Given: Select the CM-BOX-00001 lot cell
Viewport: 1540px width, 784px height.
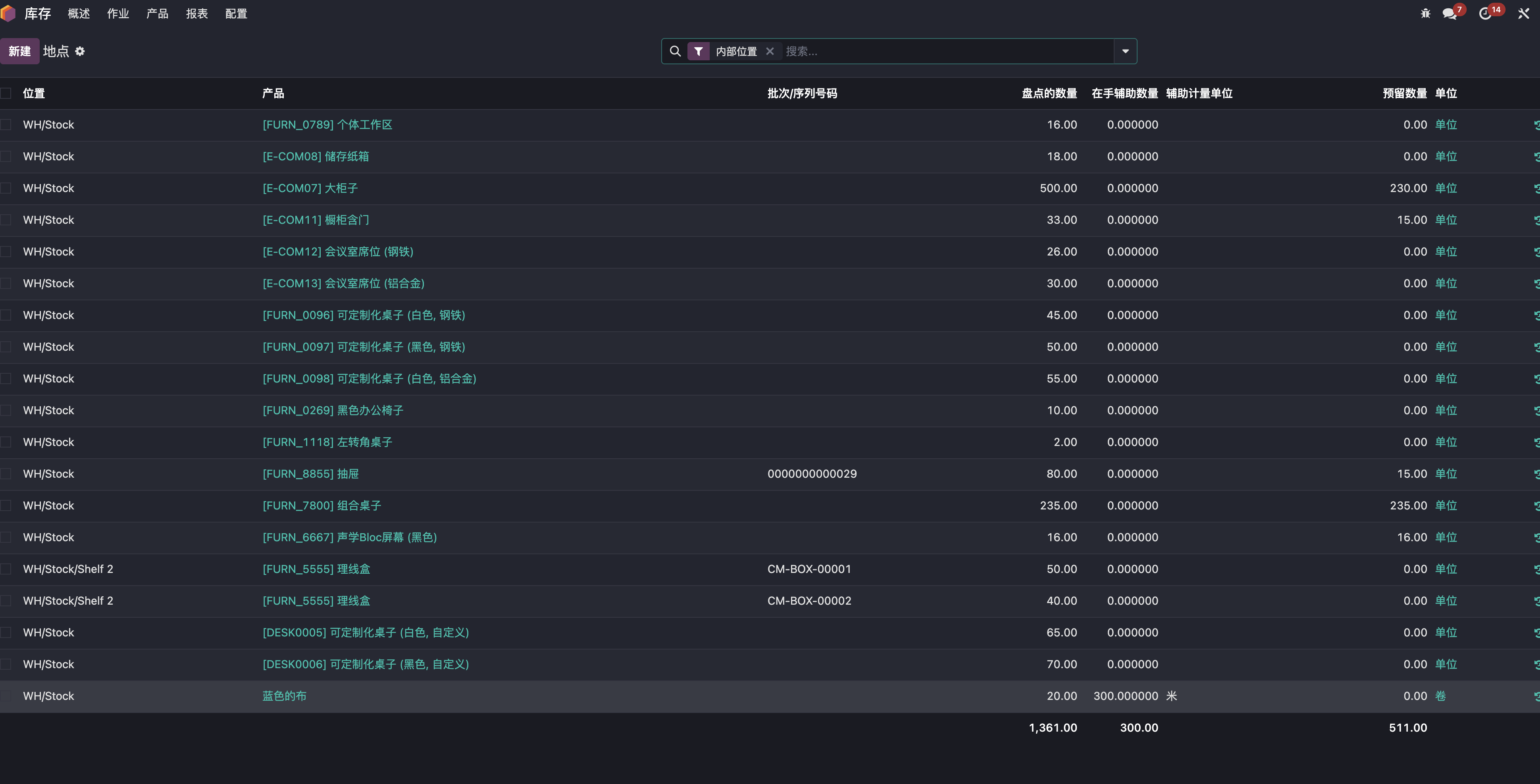Looking at the screenshot, I should [809, 569].
